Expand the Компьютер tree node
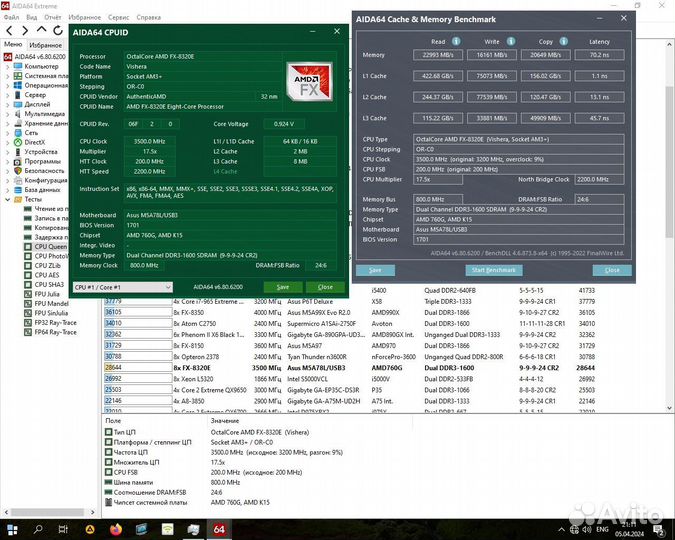Viewport: 675px width, 540px height. coord(7,67)
